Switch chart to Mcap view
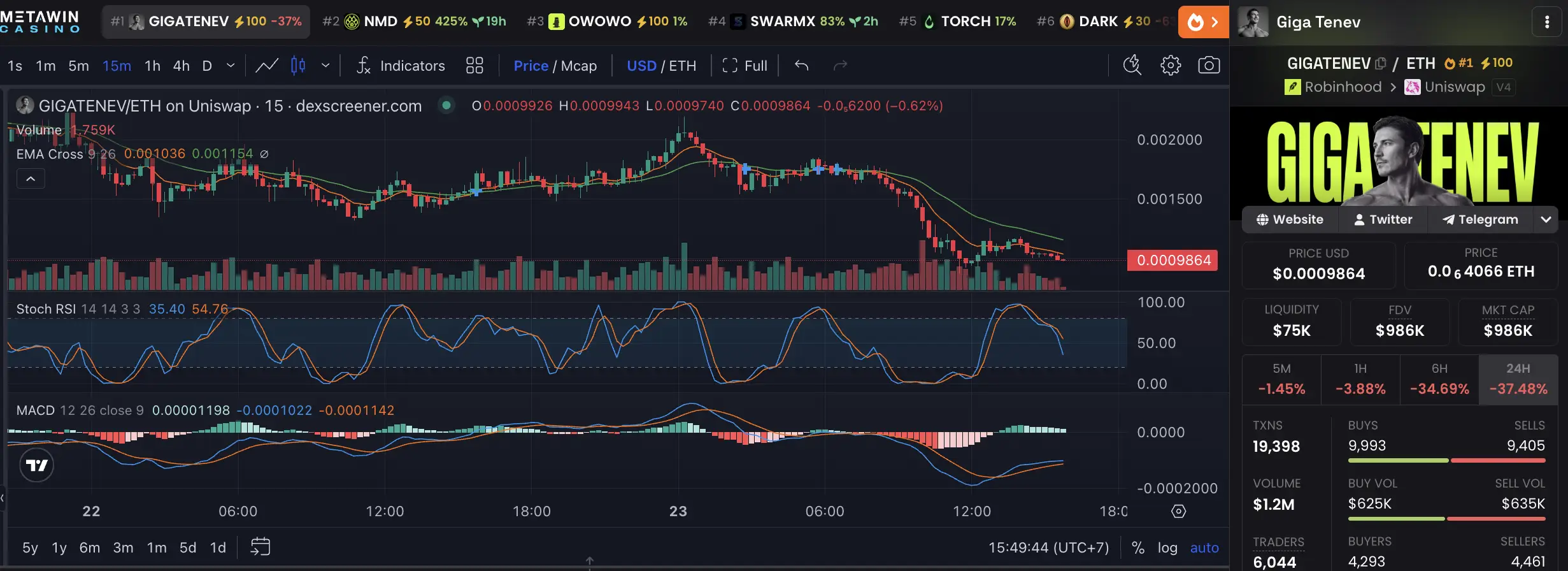1568x571 pixels. [579, 66]
